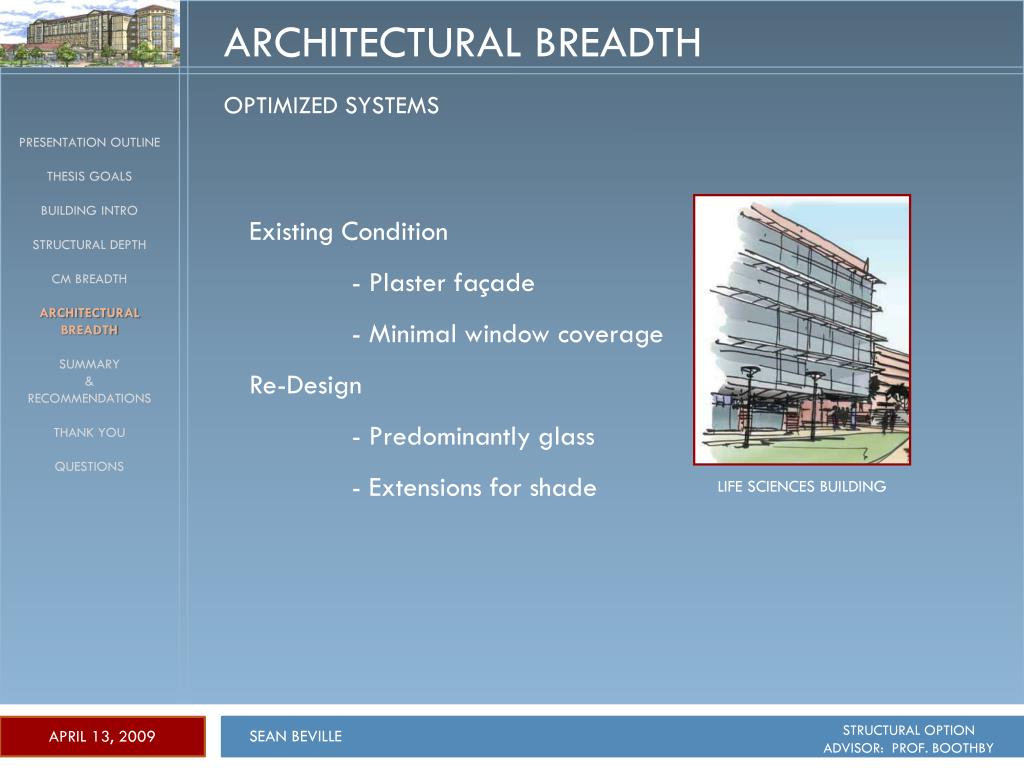The image size is (1024, 768).
Task: Jump to Structural Depth section
Action: tap(89, 244)
